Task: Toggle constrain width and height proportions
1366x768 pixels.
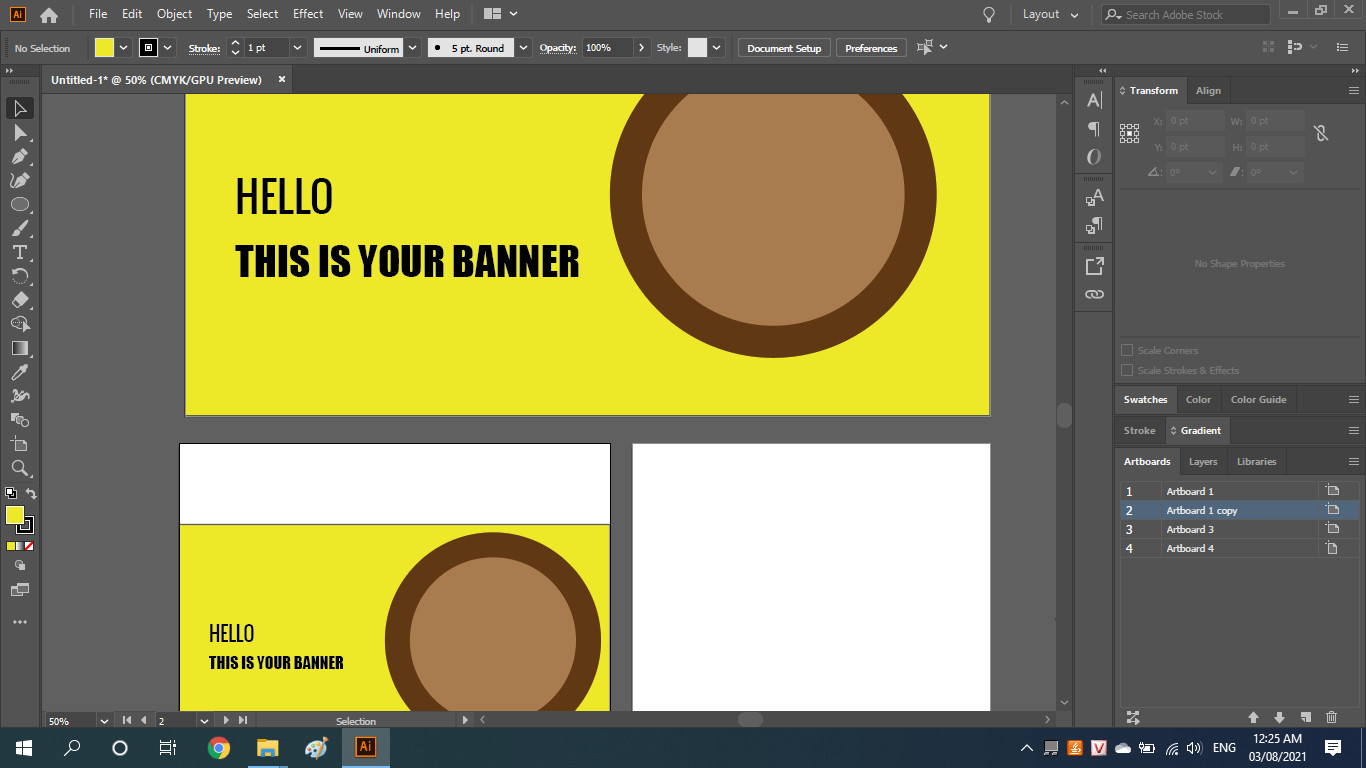Action: point(1321,133)
